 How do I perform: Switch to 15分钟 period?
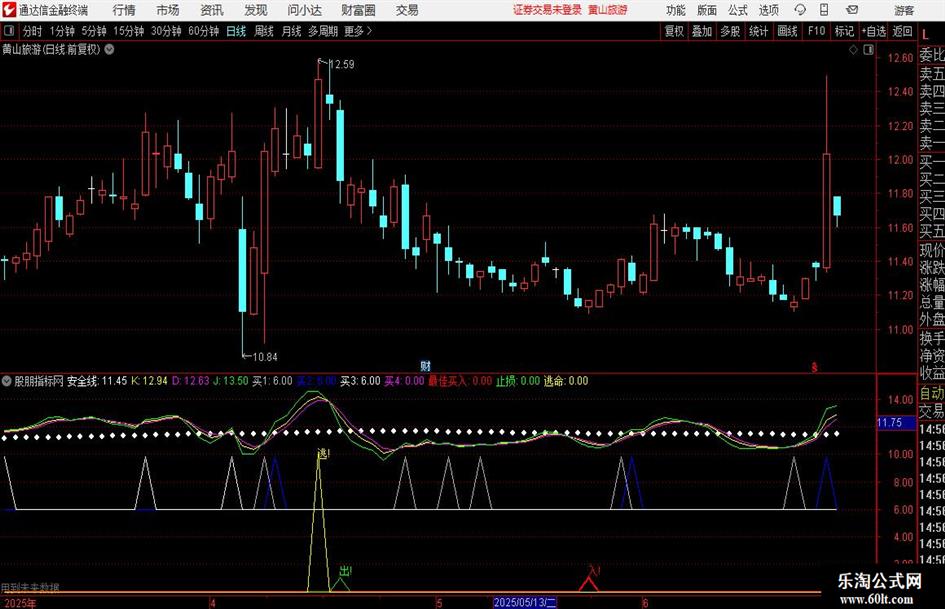[x=128, y=31]
